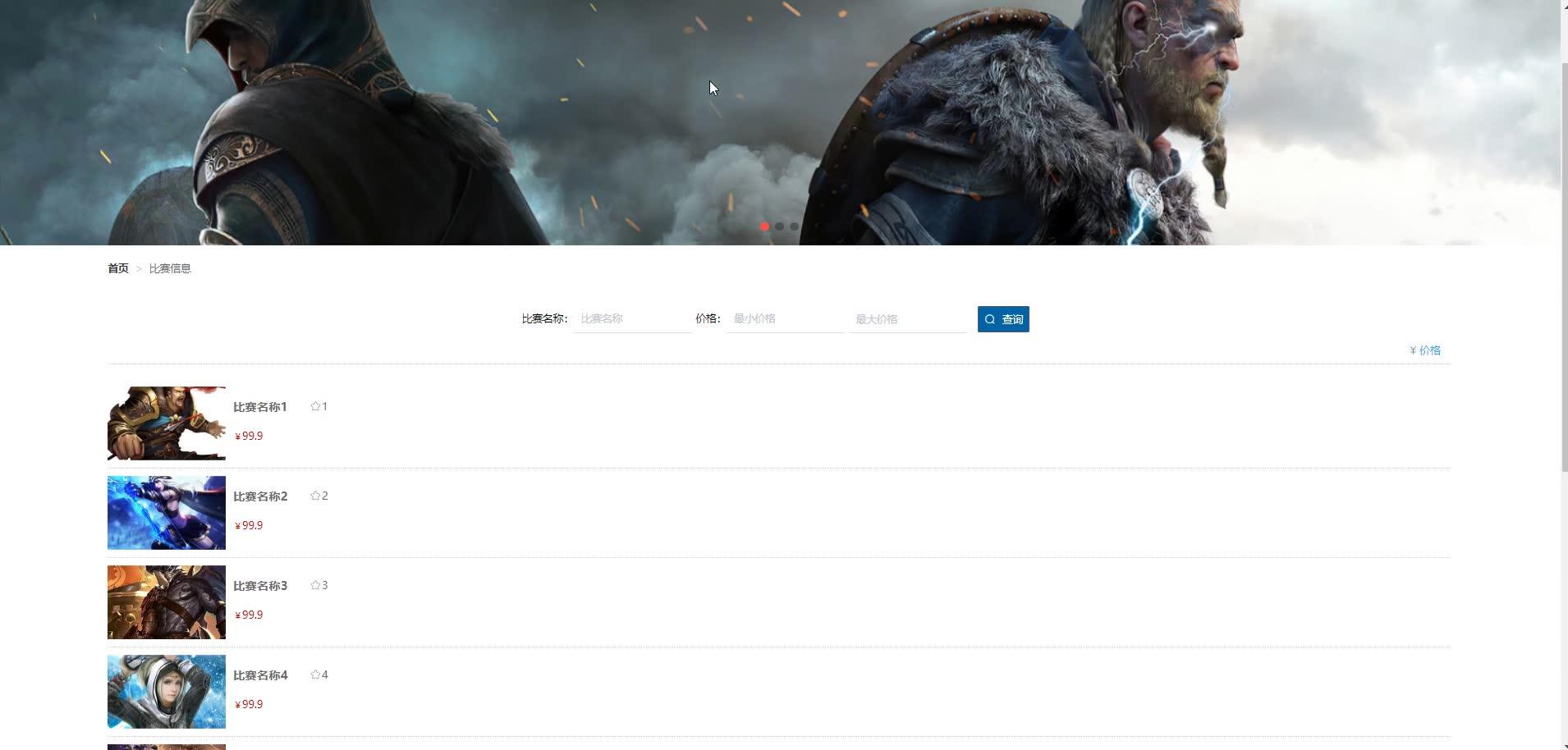Screen dimensions: 1568x750
Task: Open the 比赛名称2 title
Action: [260, 496]
